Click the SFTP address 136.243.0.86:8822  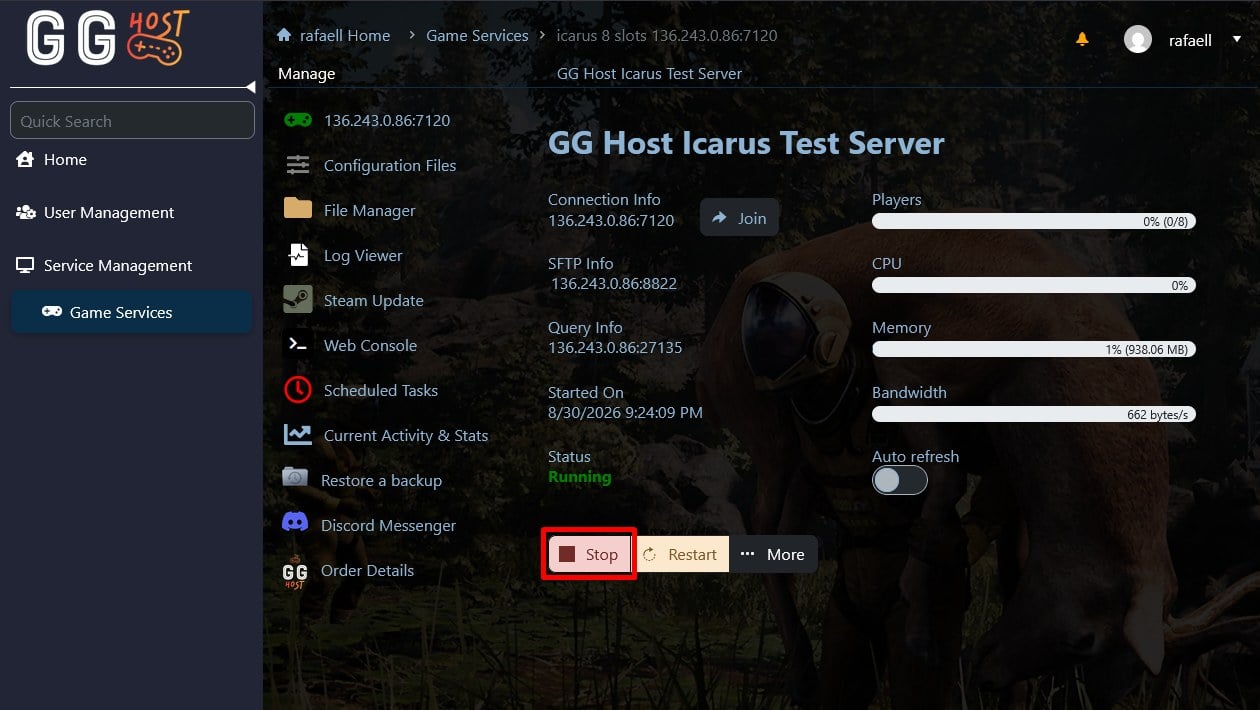[x=614, y=283]
